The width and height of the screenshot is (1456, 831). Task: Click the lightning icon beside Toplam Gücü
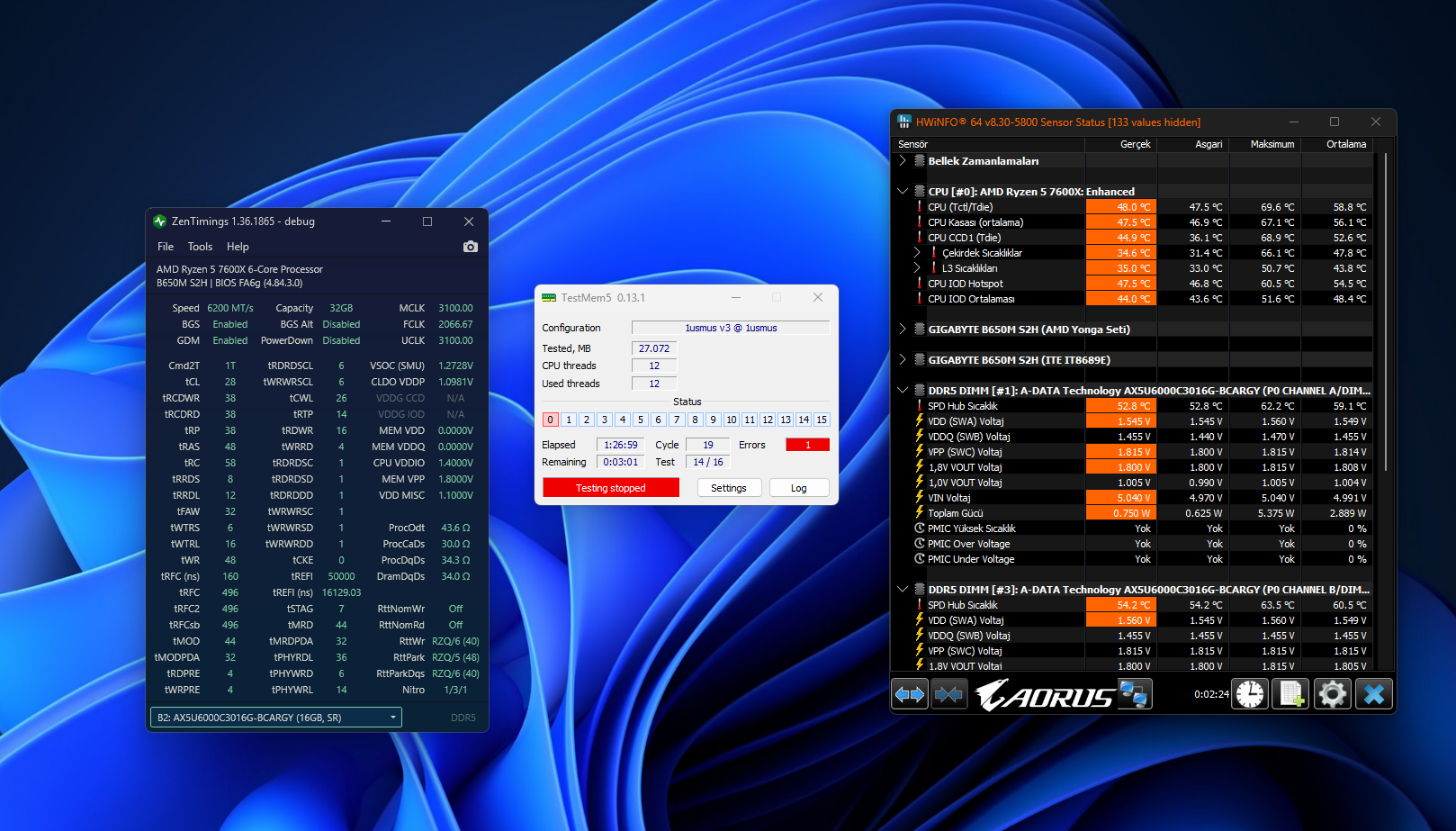[x=920, y=513]
